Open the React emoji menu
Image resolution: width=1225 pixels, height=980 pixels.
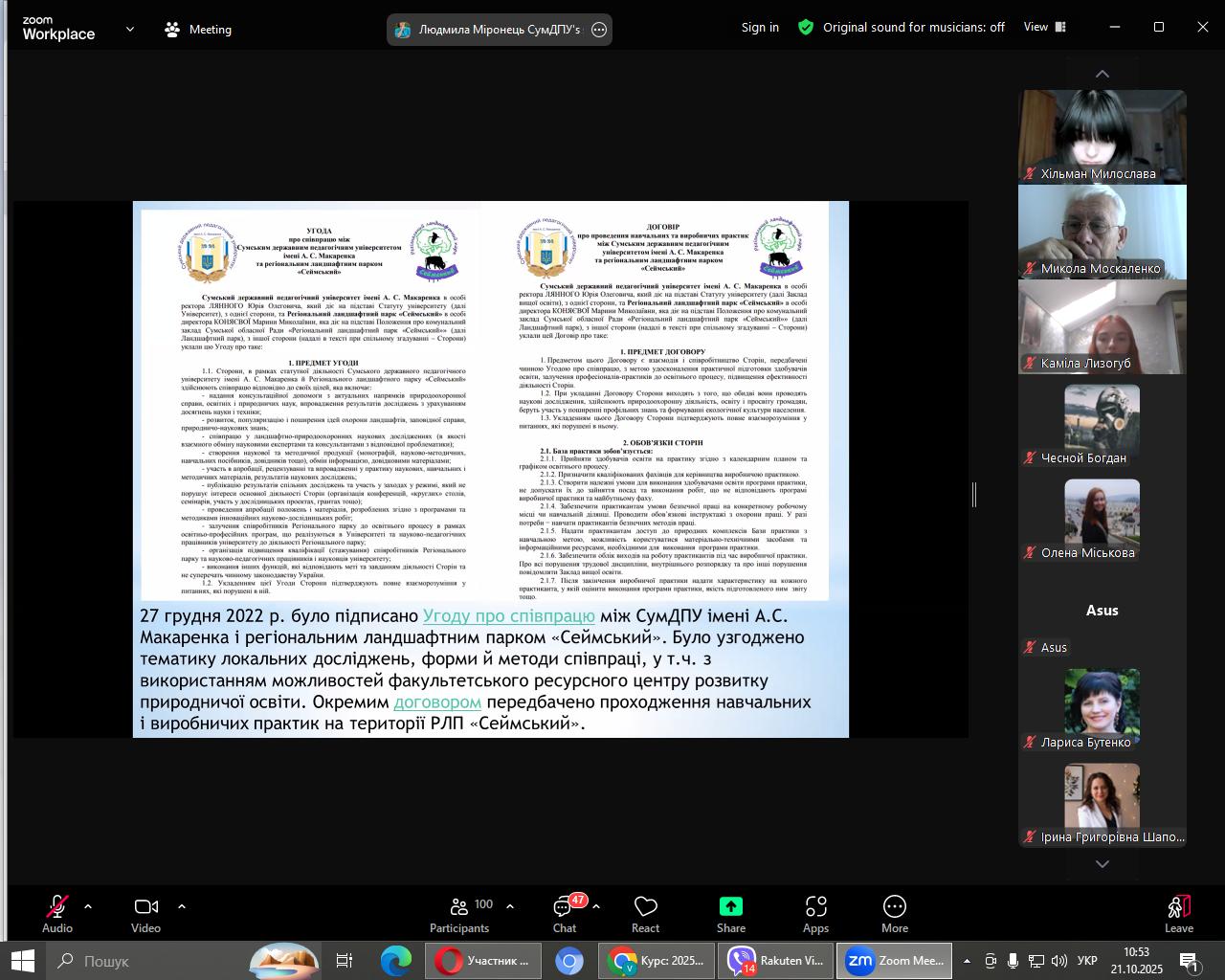pos(645,913)
